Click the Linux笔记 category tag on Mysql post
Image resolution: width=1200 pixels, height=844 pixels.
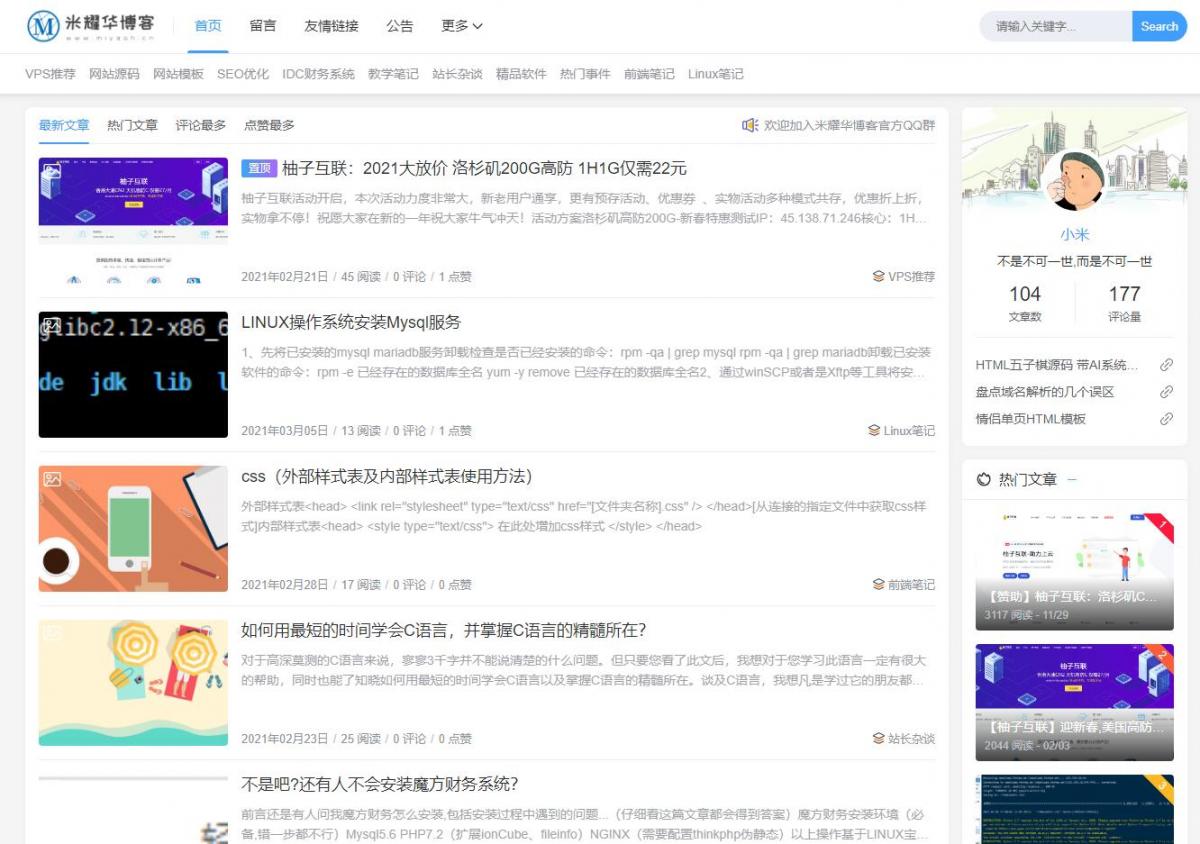[x=901, y=431]
